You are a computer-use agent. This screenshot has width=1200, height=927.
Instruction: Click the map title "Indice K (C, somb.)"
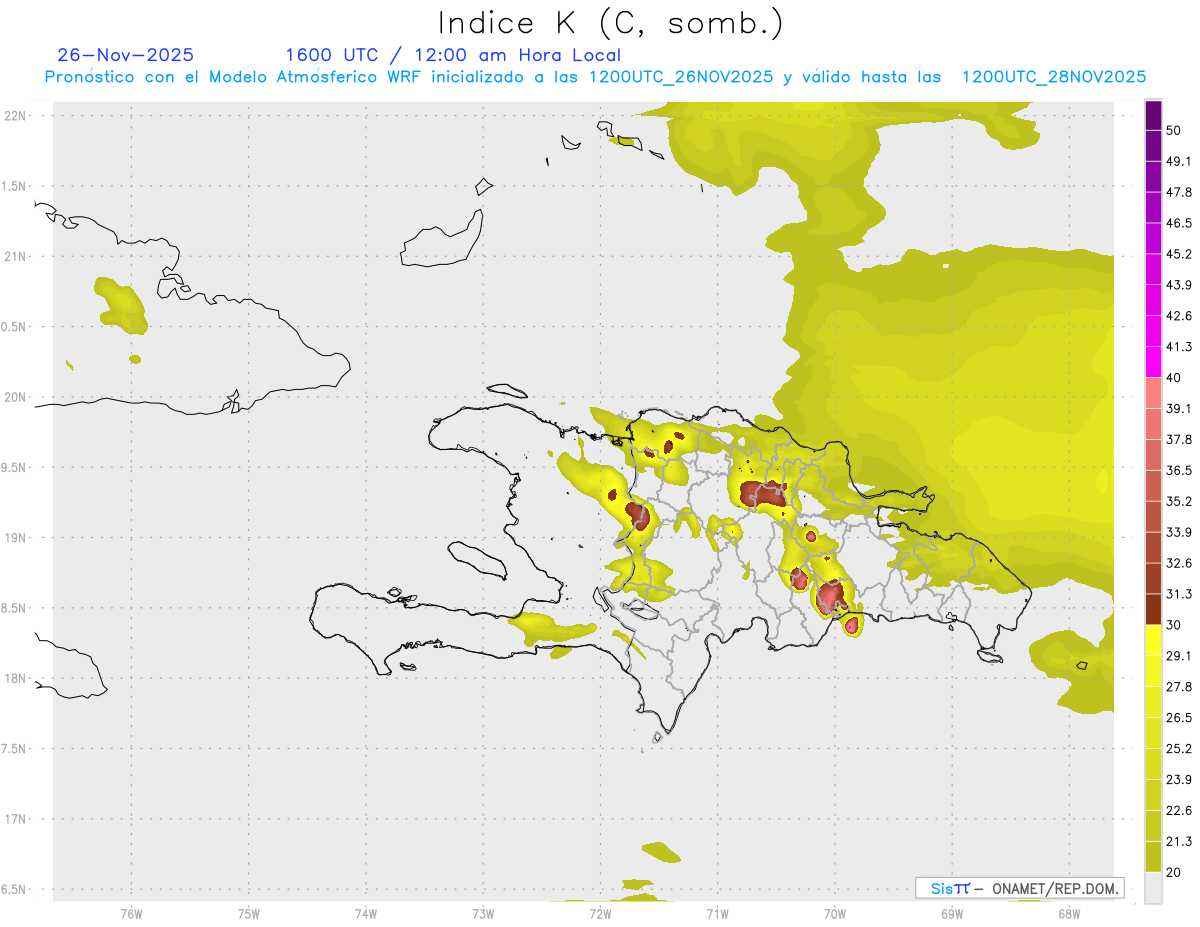[x=610, y=23]
